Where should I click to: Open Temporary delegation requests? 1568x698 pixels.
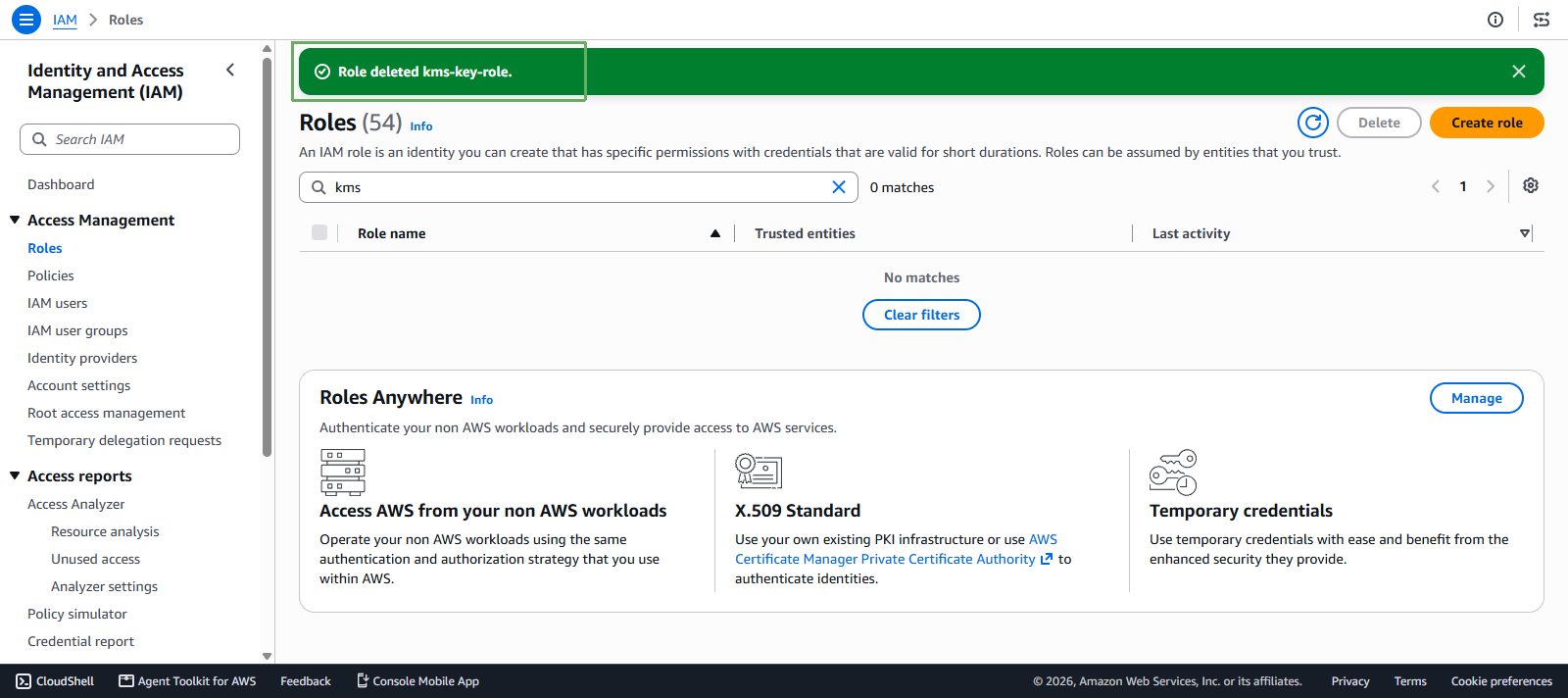[124, 440]
